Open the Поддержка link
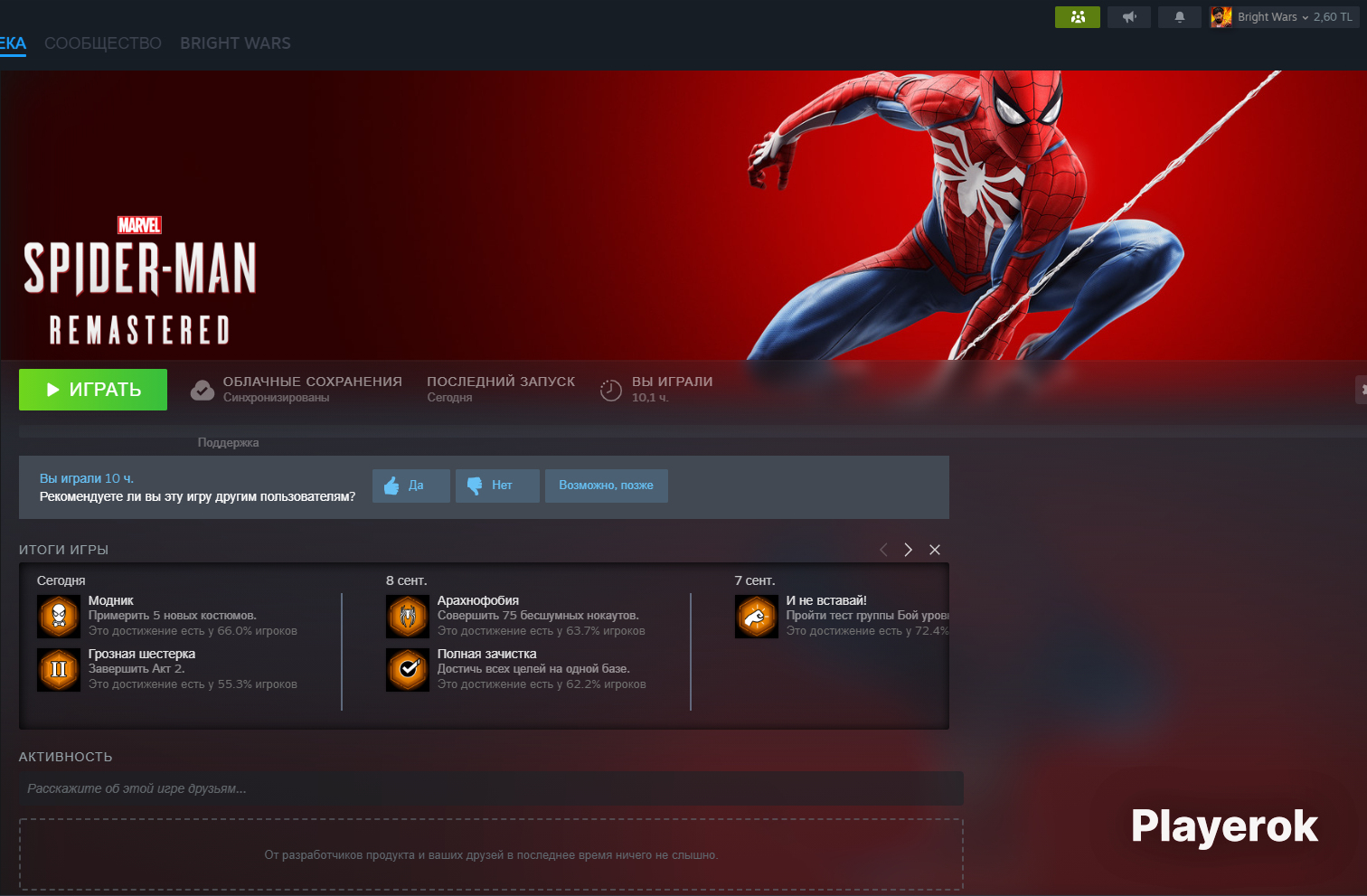This screenshot has width=1367, height=896. (228, 442)
